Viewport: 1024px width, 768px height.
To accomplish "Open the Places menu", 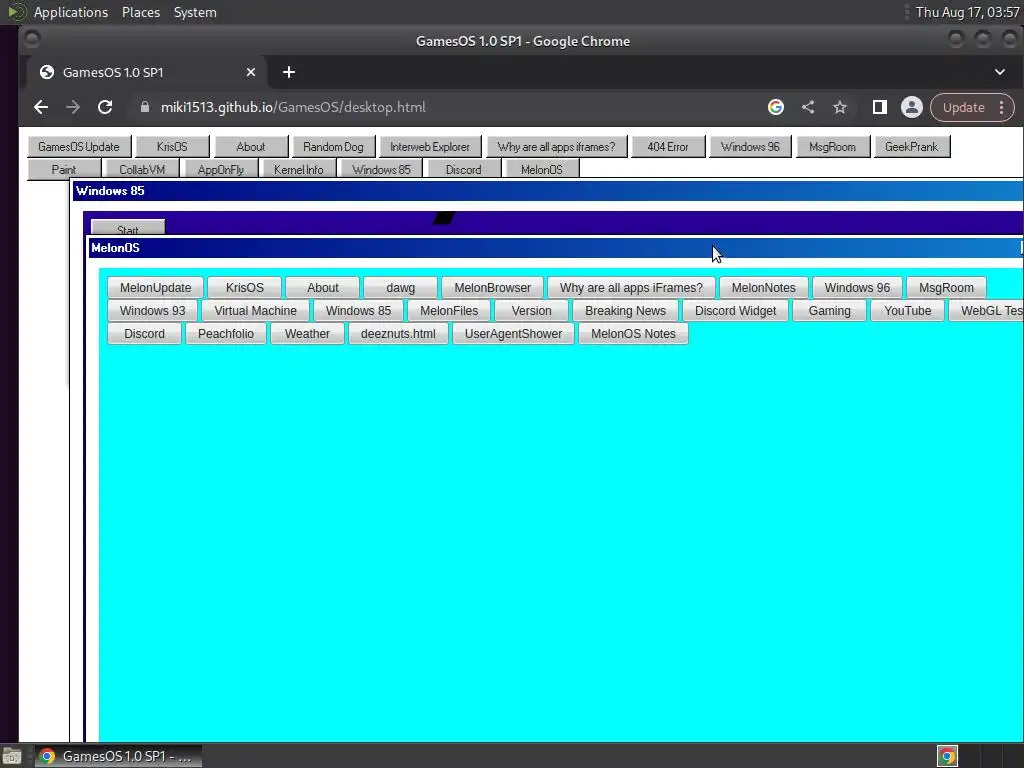I will tap(140, 12).
